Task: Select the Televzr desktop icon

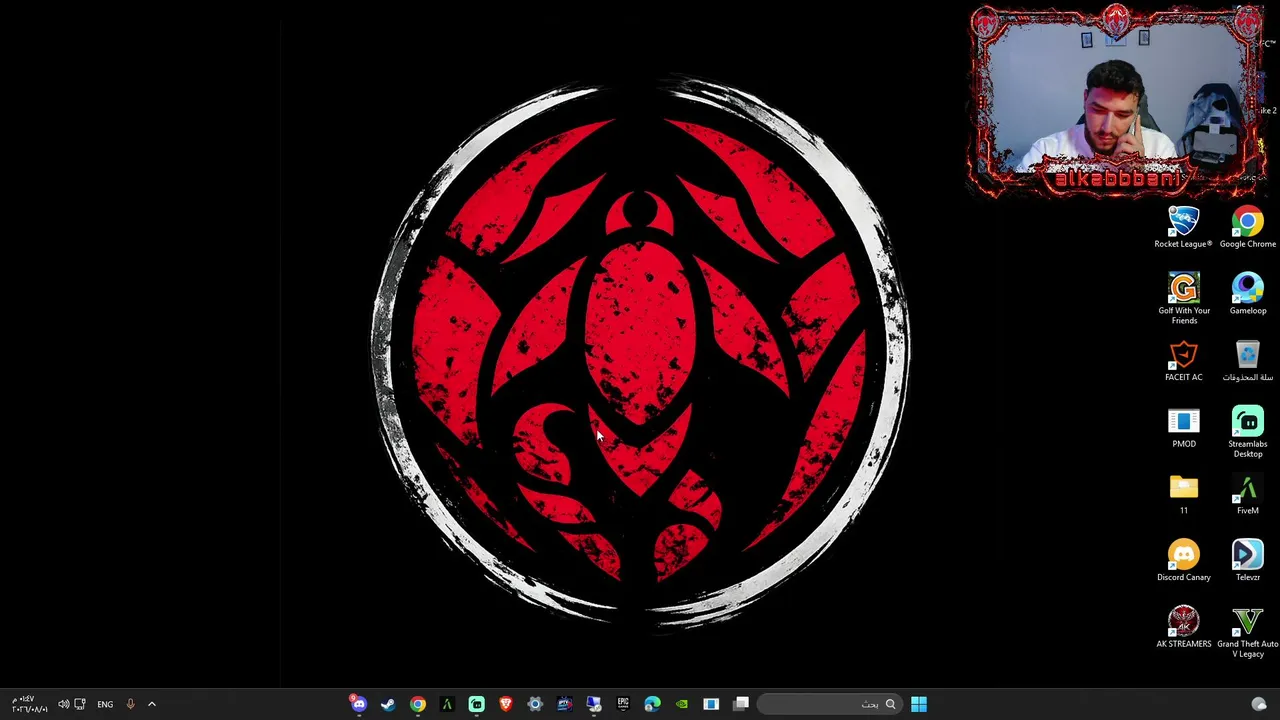Action: [1247, 562]
